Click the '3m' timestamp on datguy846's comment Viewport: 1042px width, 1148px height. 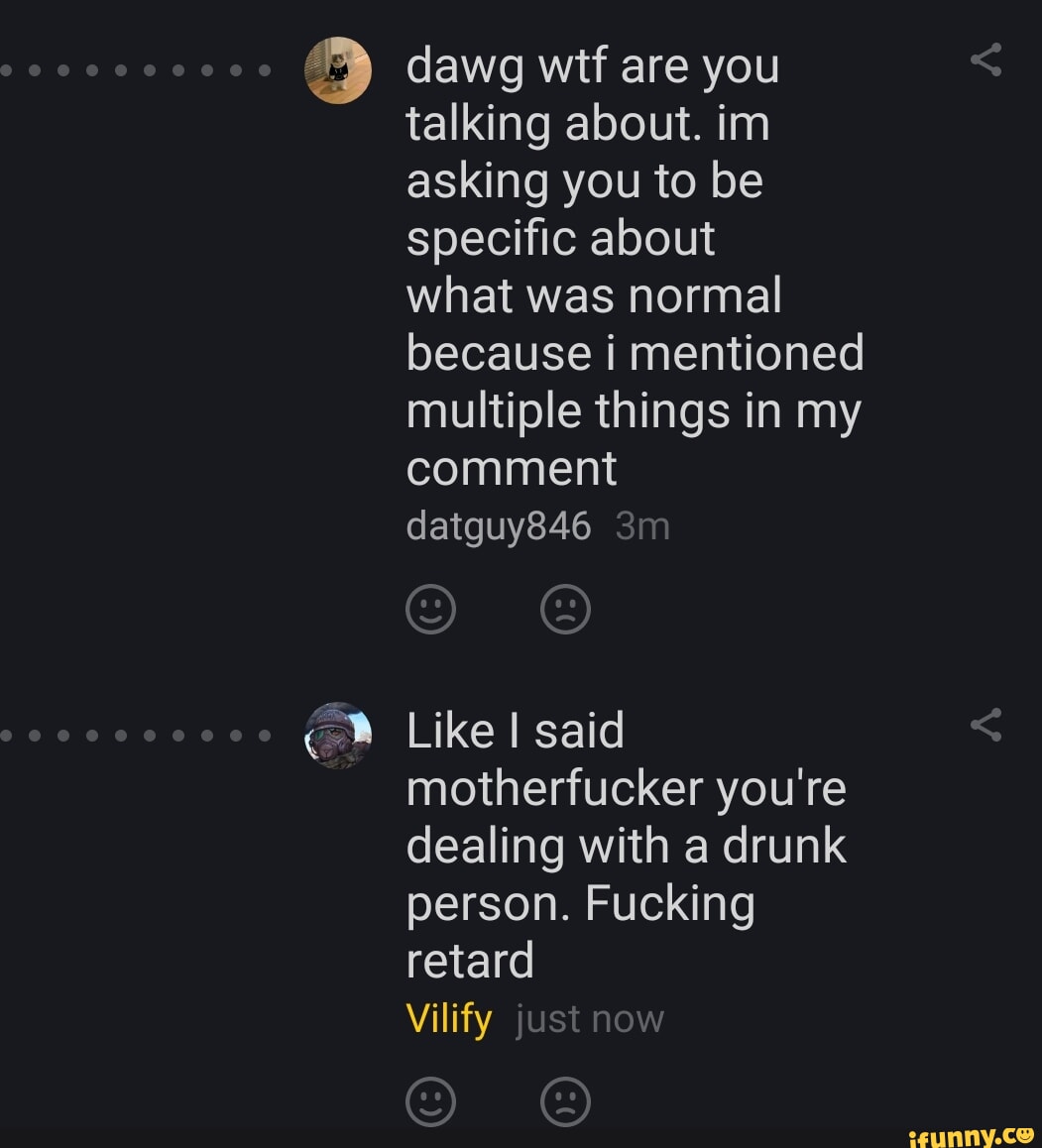click(642, 526)
